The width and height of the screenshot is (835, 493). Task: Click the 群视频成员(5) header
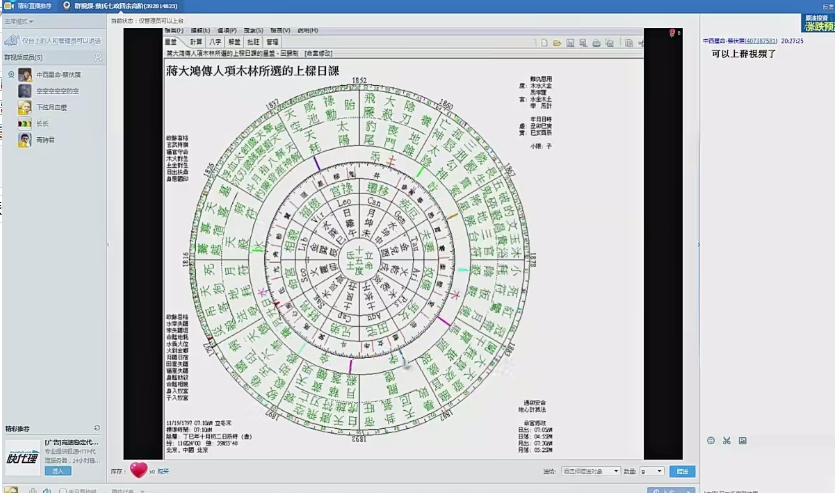point(23,57)
